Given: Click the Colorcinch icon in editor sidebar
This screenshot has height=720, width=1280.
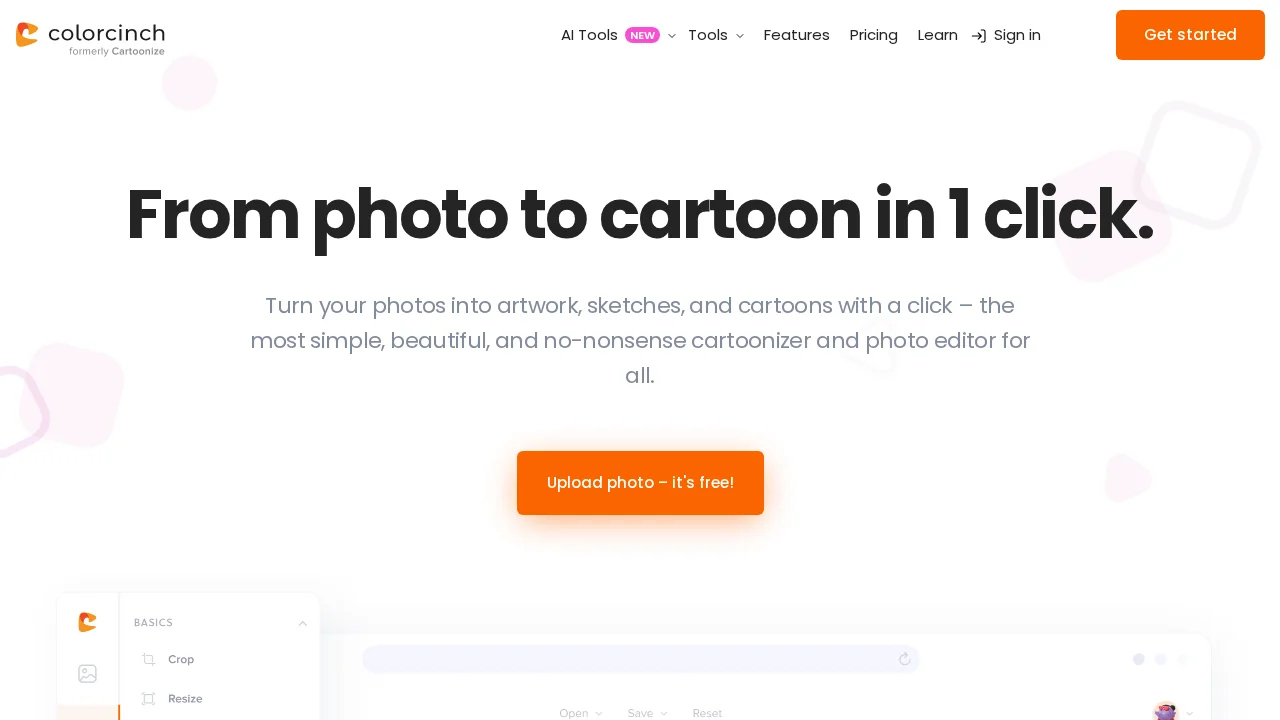Looking at the screenshot, I should (x=88, y=622).
